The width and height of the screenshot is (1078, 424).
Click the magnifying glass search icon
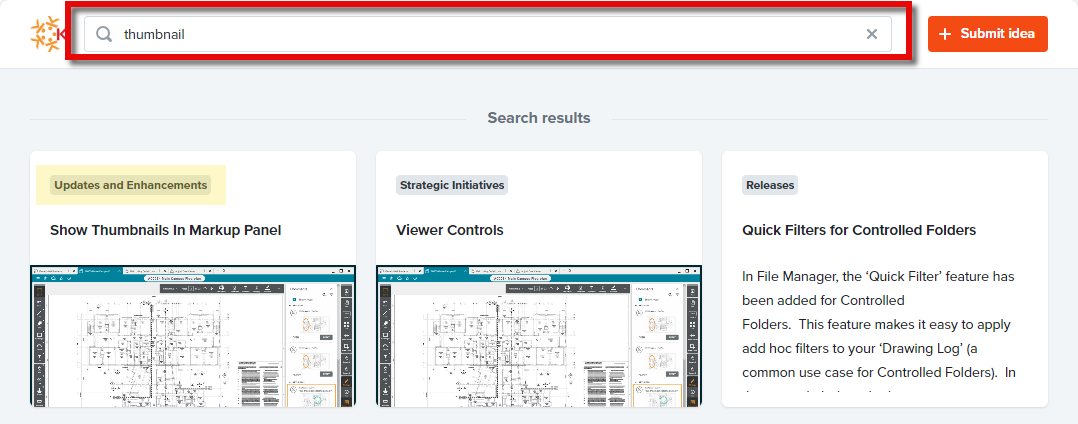tap(104, 34)
